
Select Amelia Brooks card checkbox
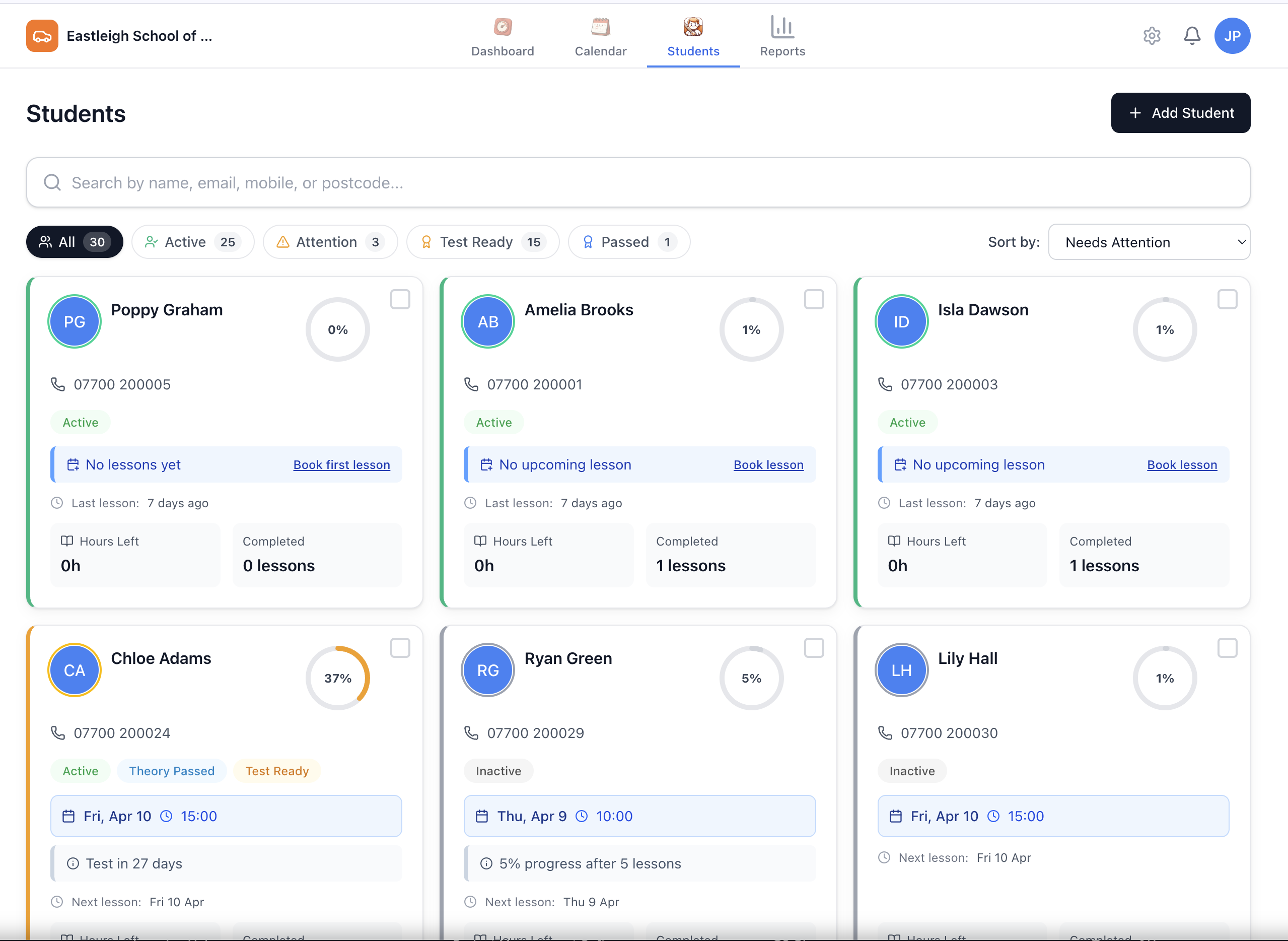tap(813, 300)
